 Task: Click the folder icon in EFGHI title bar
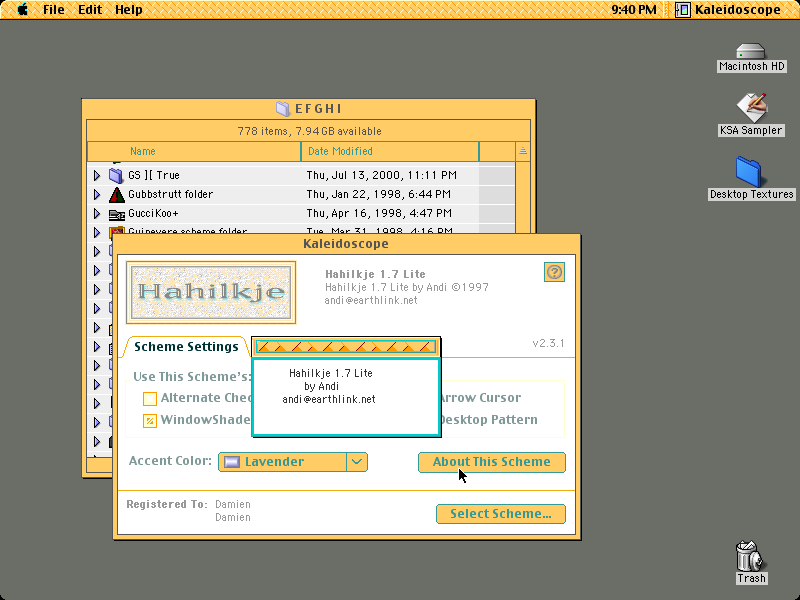pos(283,108)
